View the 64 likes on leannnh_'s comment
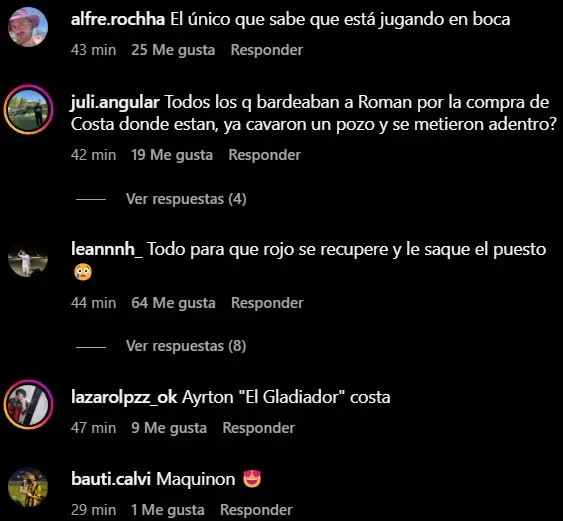Viewport: 563px width, 521px height. [173, 303]
